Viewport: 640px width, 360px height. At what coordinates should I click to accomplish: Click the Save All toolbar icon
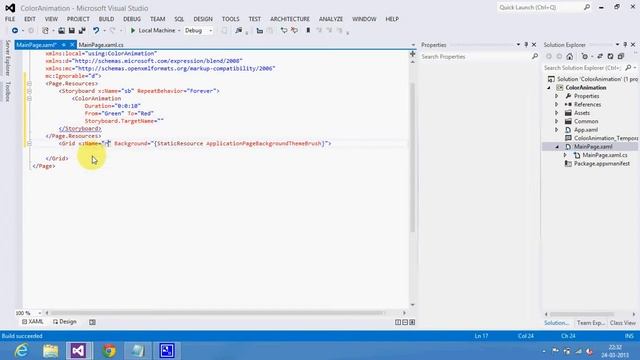pos(82,31)
